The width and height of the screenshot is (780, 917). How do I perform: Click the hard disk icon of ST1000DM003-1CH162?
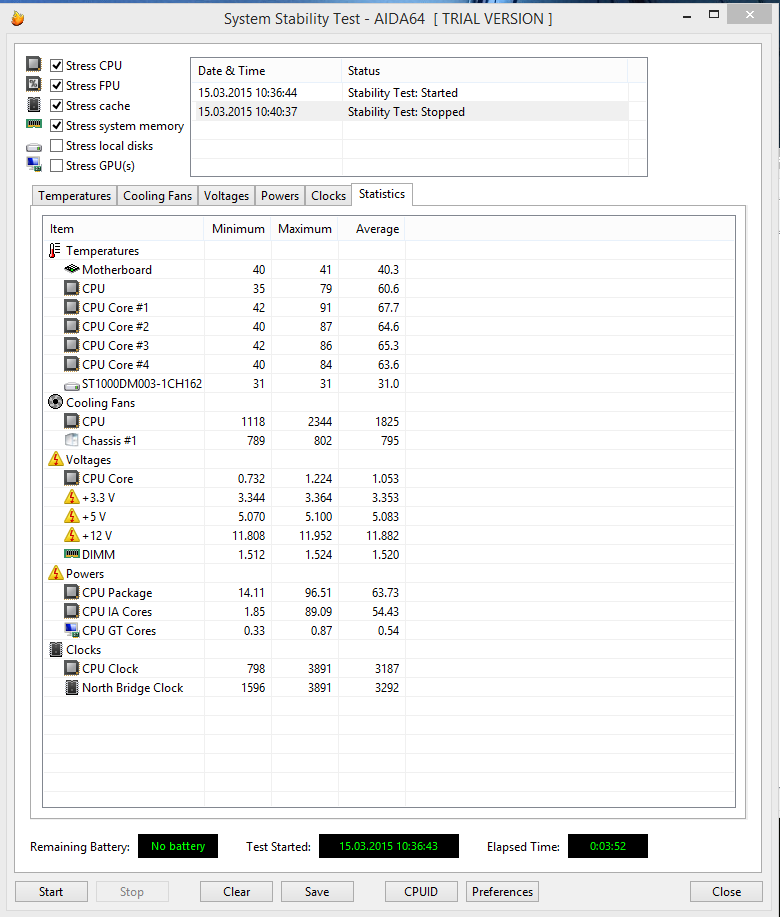[71, 385]
